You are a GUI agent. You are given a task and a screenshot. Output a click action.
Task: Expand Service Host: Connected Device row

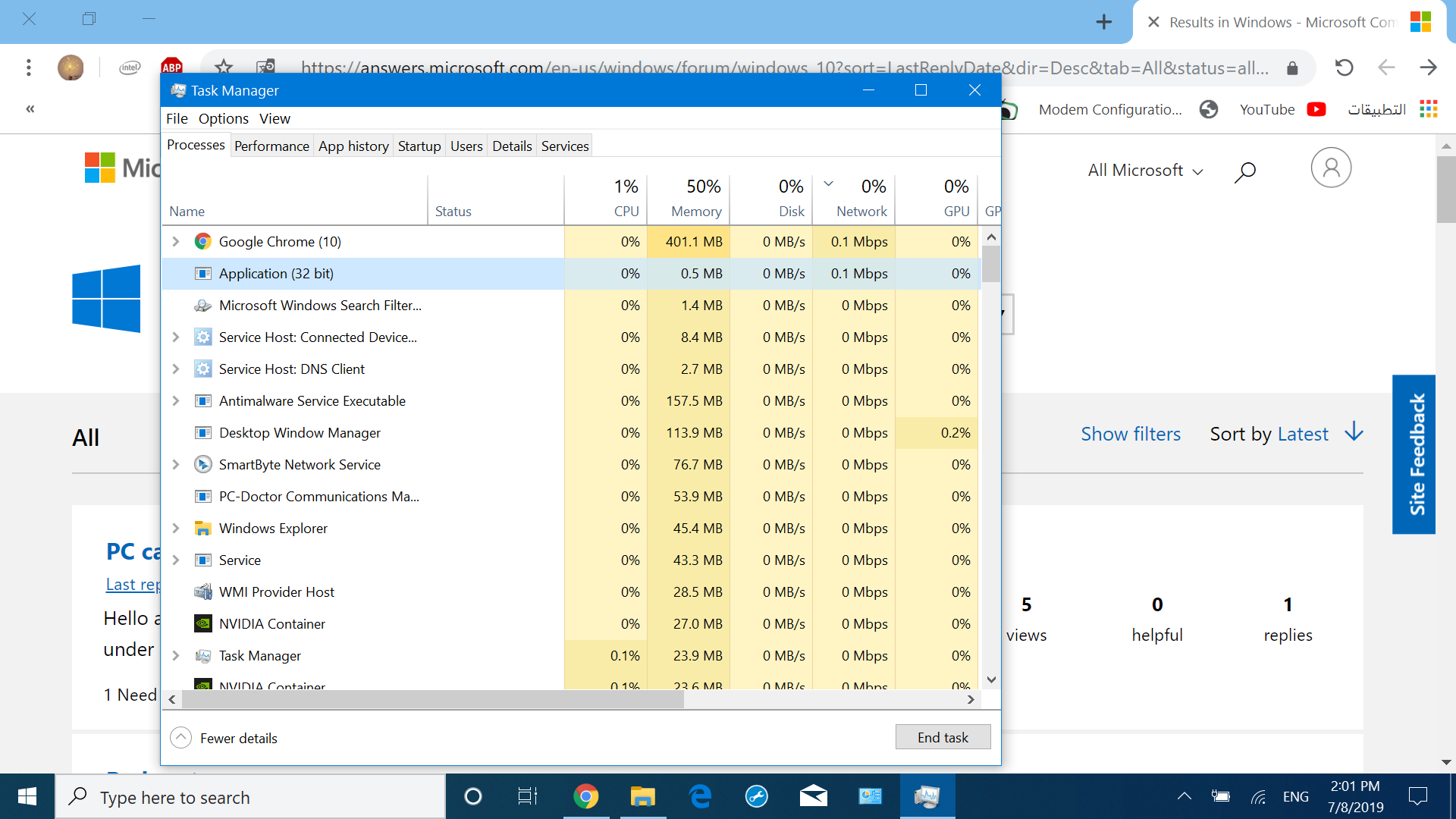176,337
